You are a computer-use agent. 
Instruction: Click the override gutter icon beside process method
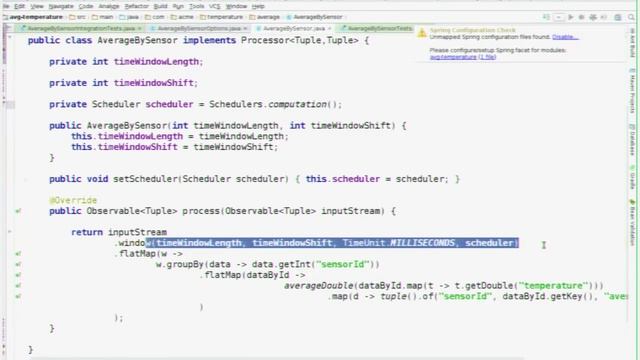click(18, 211)
